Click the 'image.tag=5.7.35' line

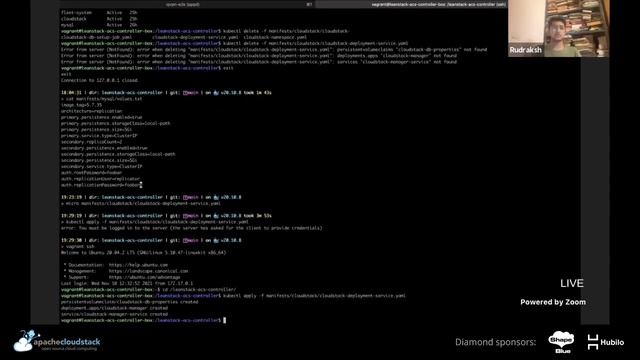[81, 105]
